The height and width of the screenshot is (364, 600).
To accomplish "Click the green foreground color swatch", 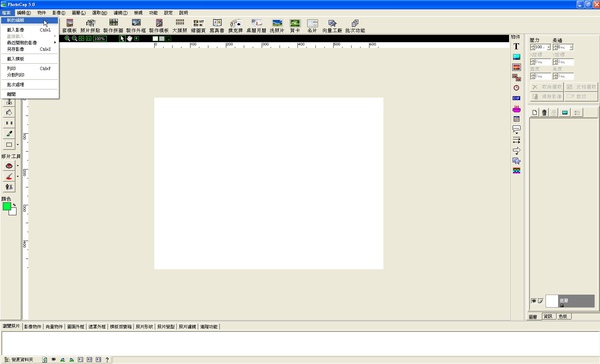I will 7,206.
